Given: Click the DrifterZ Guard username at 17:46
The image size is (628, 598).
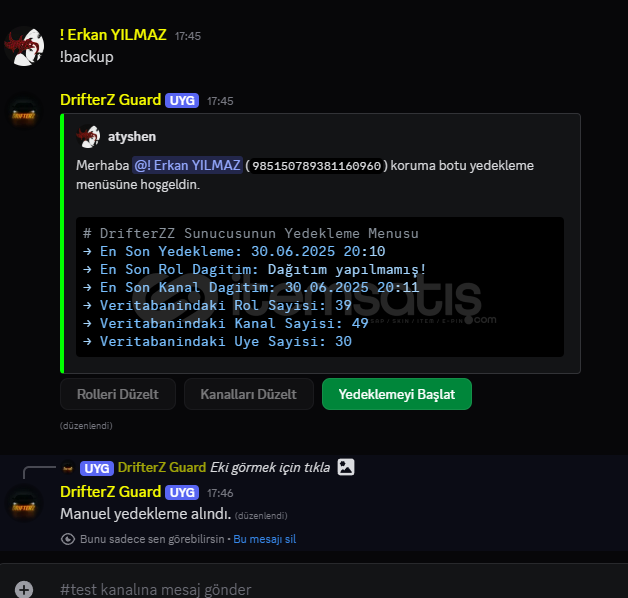Looking at the screenshot, I should point(111,492).
